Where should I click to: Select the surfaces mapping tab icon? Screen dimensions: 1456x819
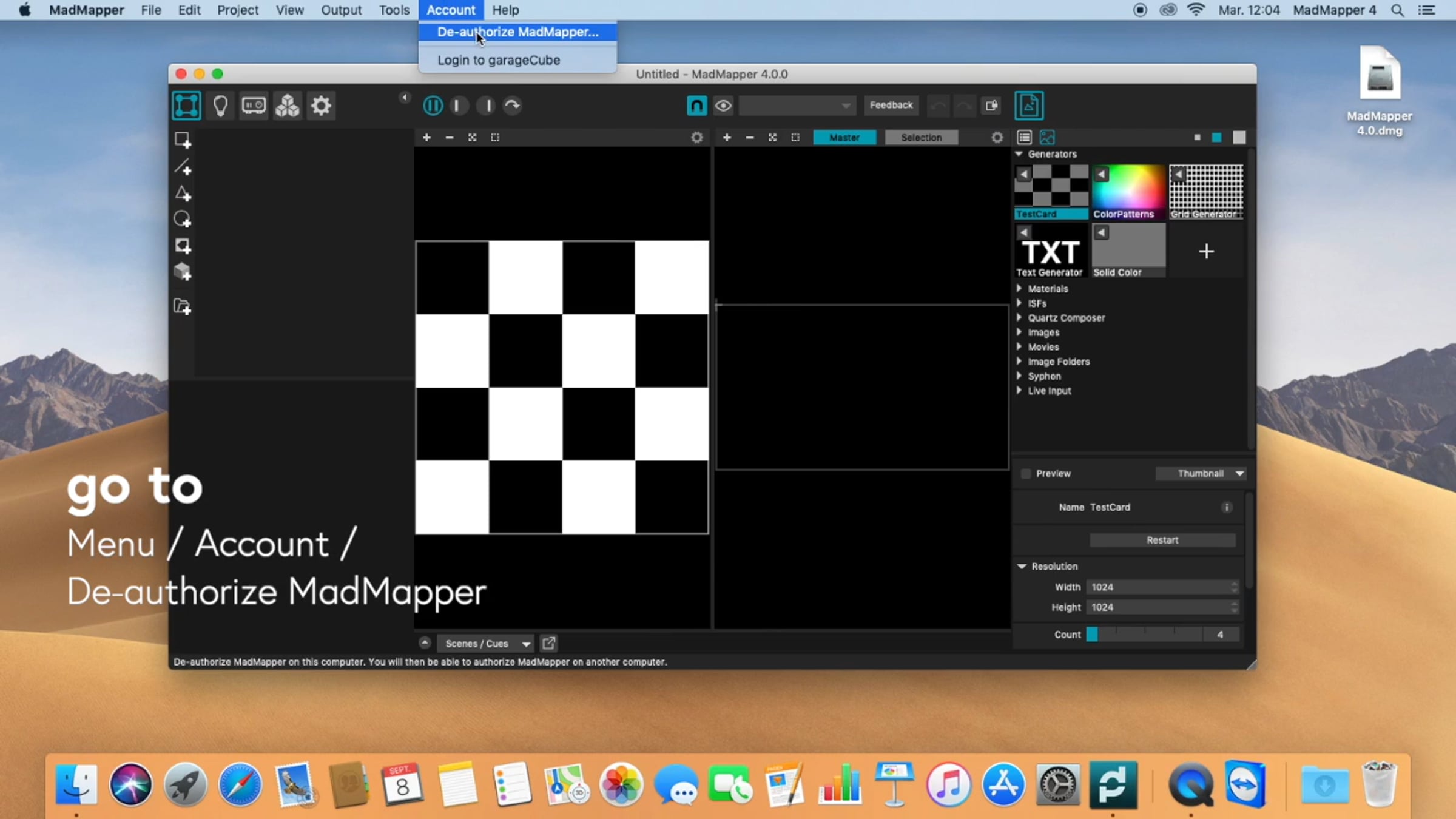pos(186,106)
